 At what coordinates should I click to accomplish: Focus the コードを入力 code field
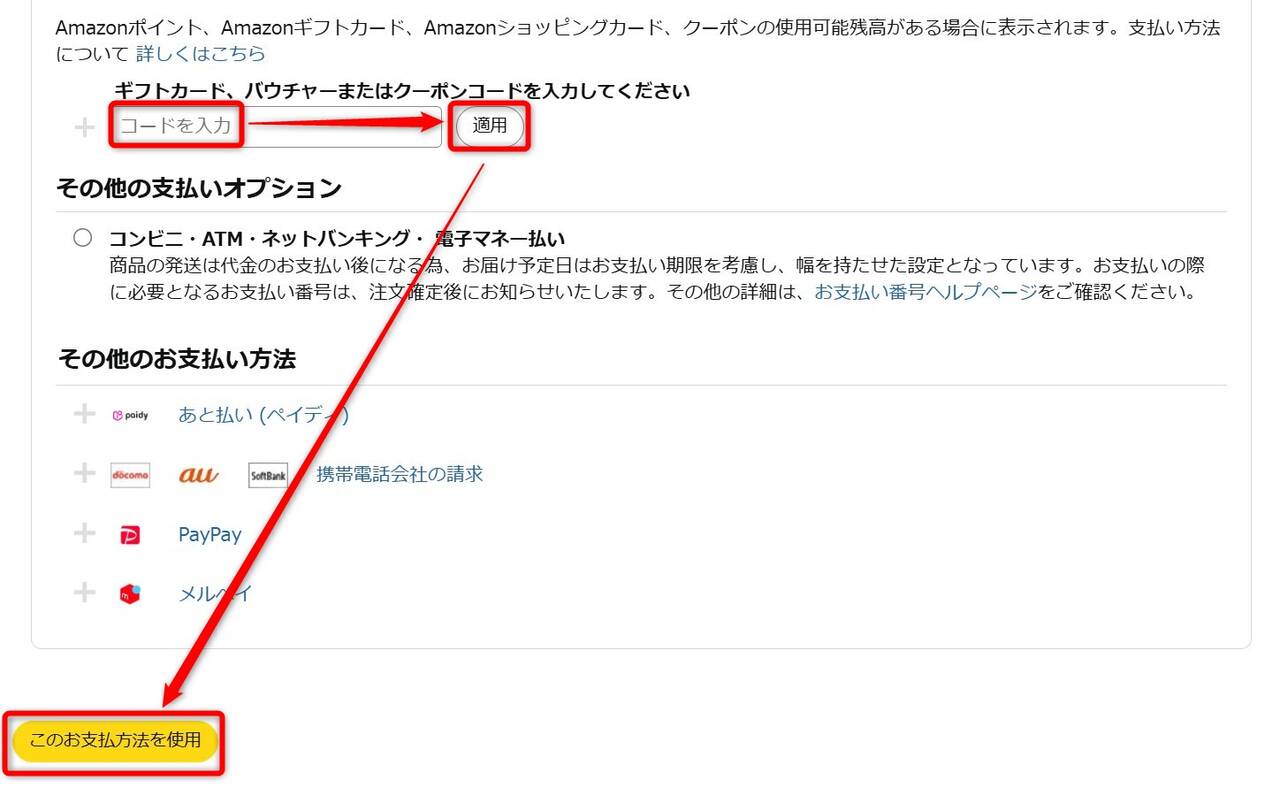276,127
